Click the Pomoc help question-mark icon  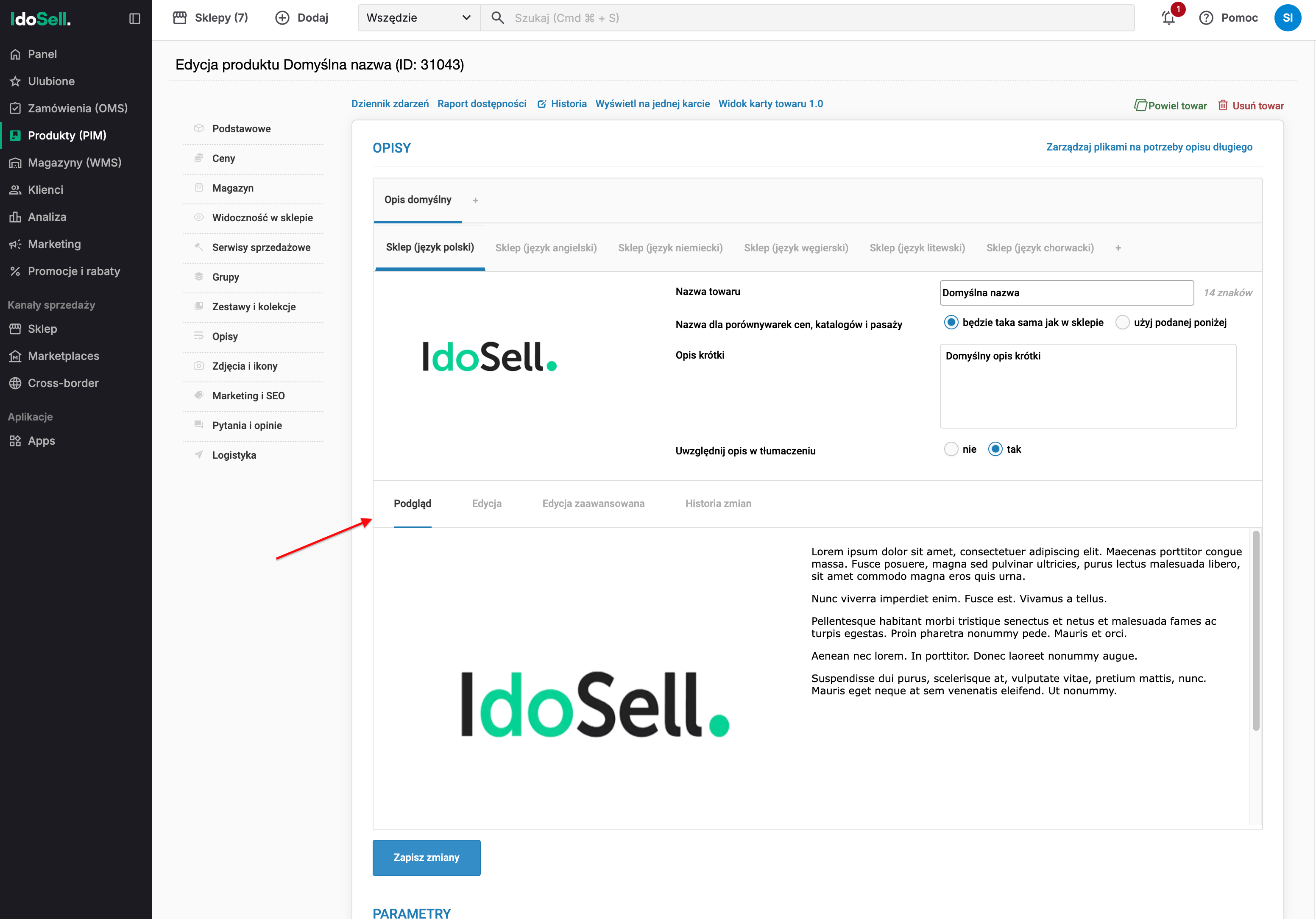pos(1206,18)
